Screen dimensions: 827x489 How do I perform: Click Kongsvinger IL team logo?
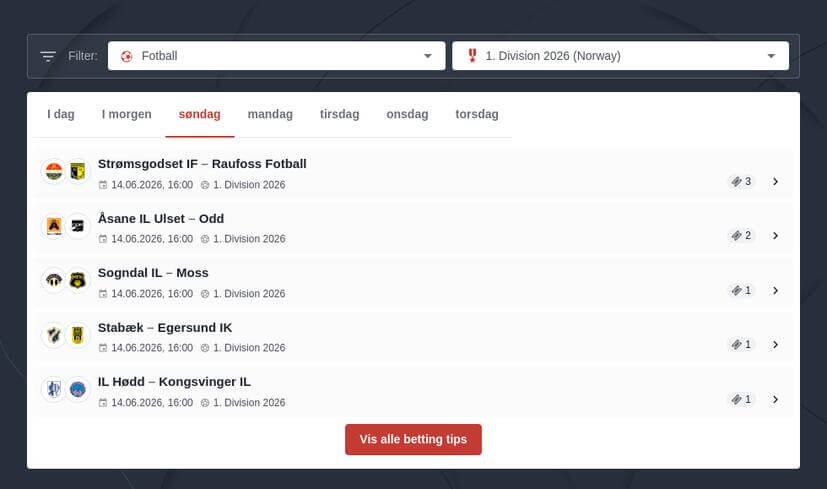[78, 389]
